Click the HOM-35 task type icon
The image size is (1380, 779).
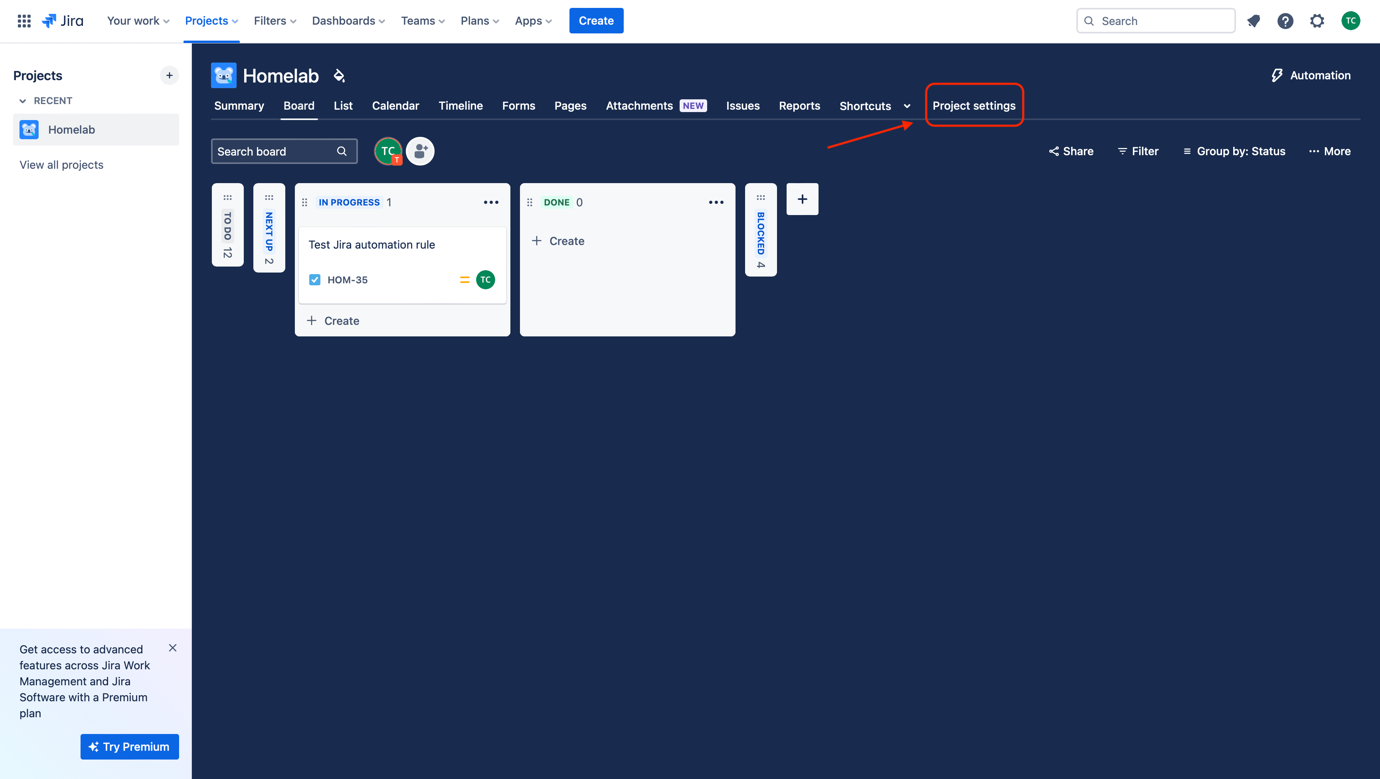(315, 280)
